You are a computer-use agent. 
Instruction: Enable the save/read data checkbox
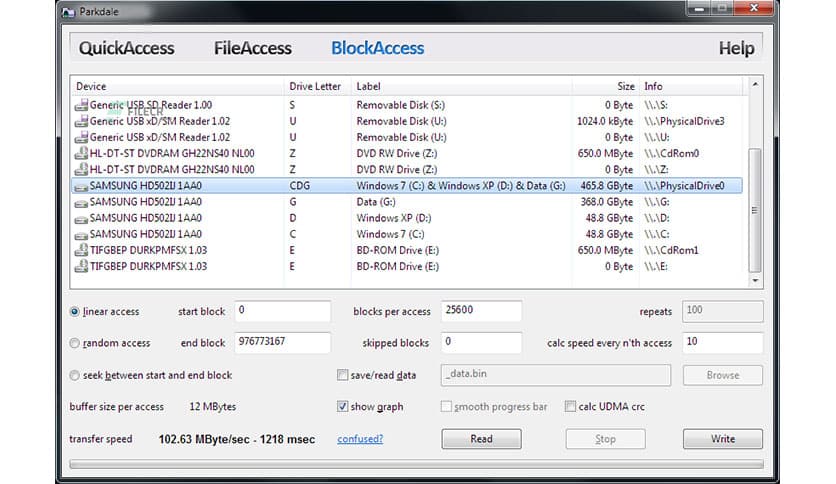coord(343,375)
